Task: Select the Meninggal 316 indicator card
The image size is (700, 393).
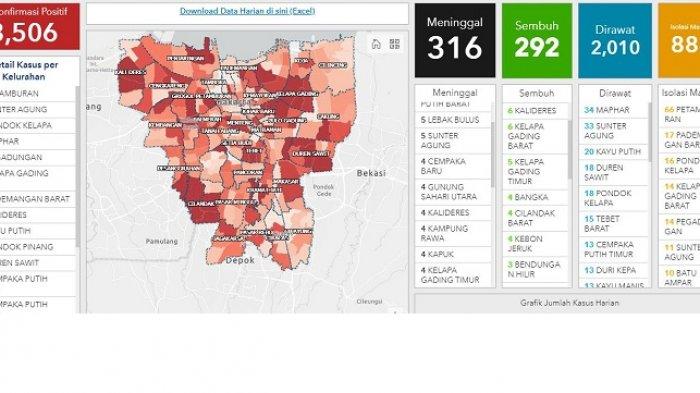Action: pos(454,40)
